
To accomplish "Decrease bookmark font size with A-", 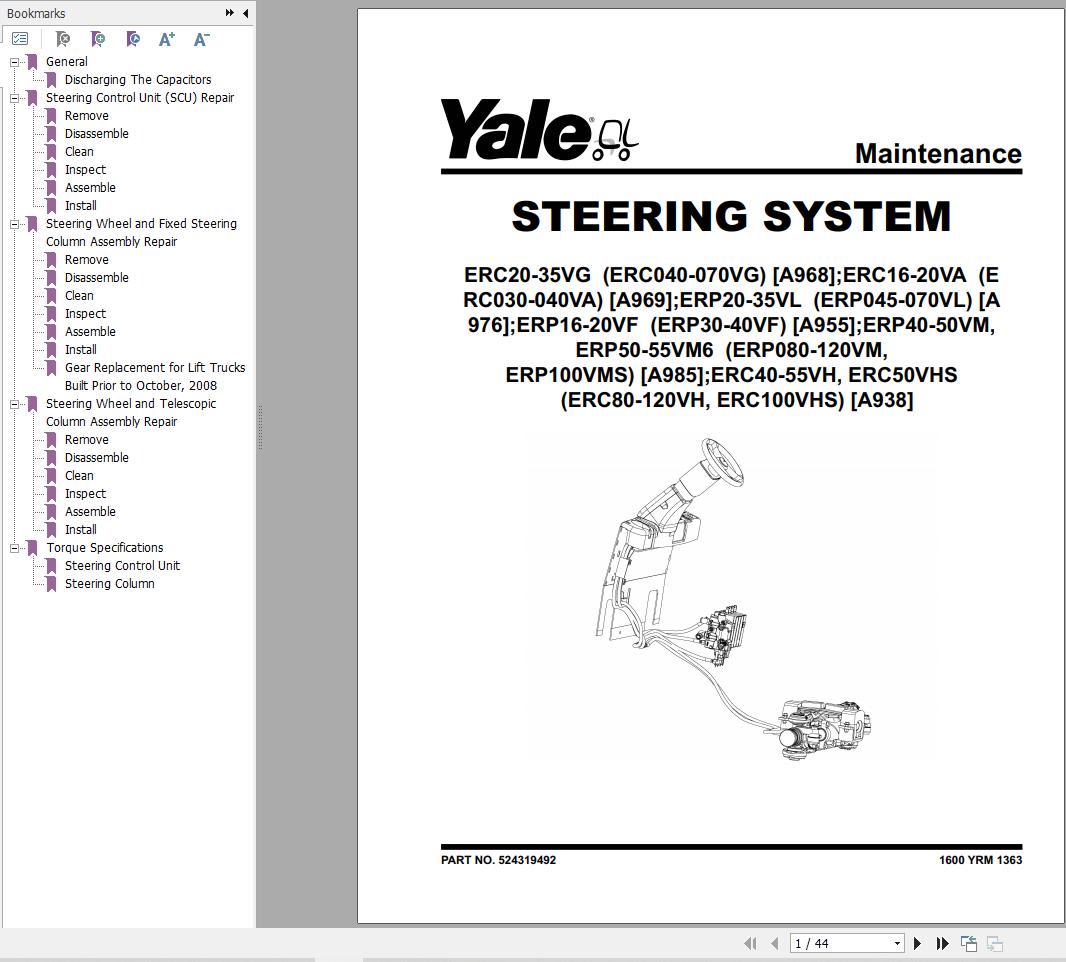I will 201,39.
